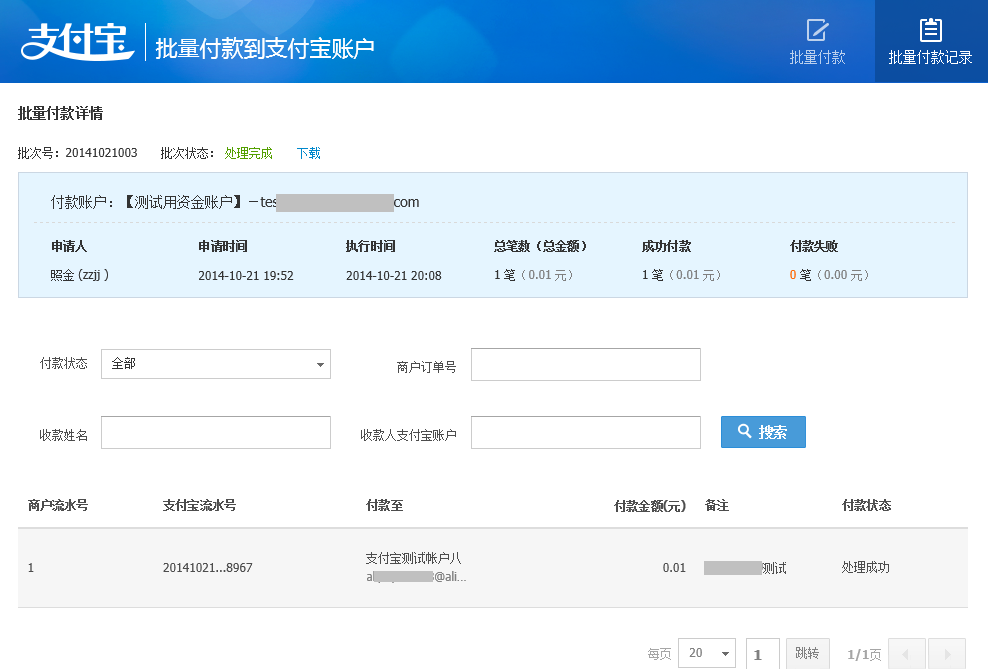Click failed count 0 笔 (0.00 元)
The image size is (988, 669).
[830, 275]
